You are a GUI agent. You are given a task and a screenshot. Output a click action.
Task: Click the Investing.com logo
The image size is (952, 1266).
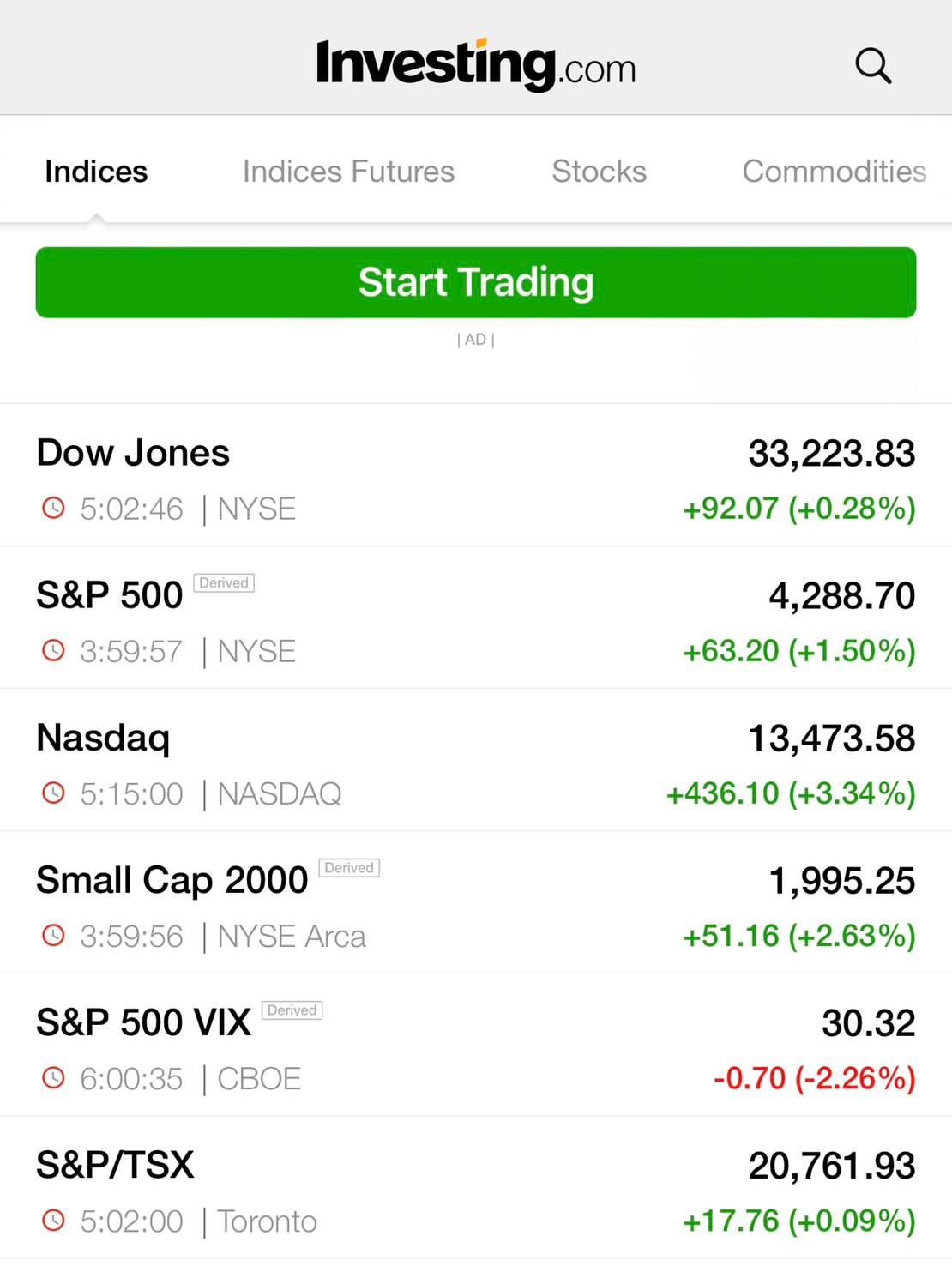[476, 64]
